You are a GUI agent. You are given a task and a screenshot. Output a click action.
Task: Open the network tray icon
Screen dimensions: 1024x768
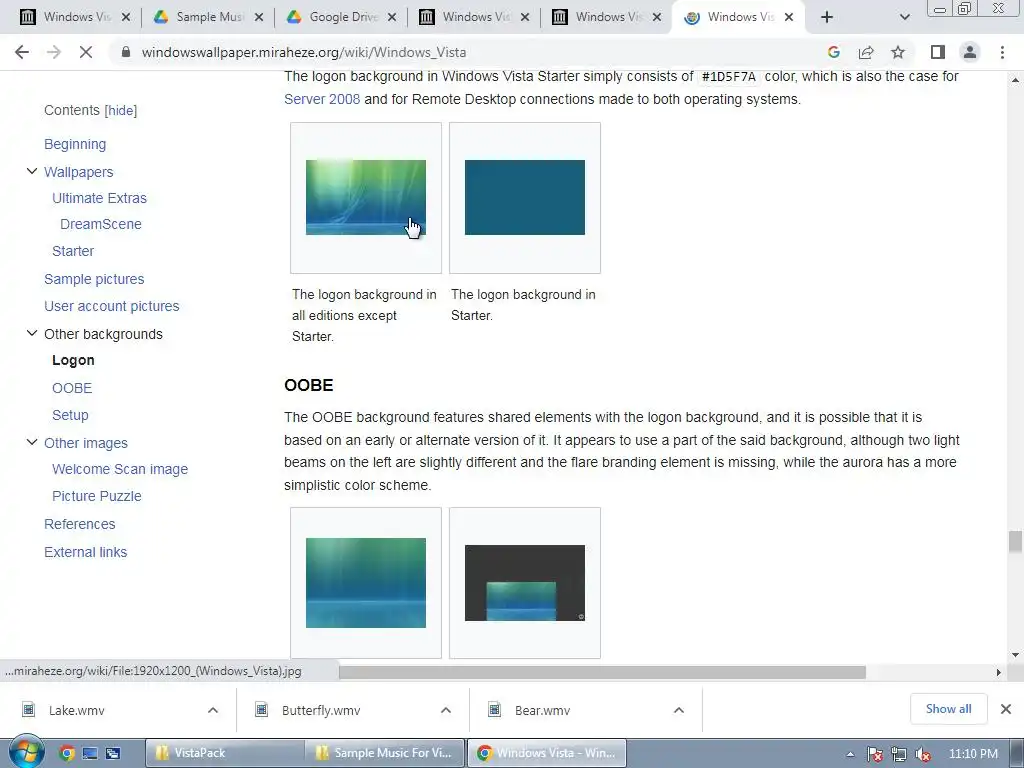point(899,754)
